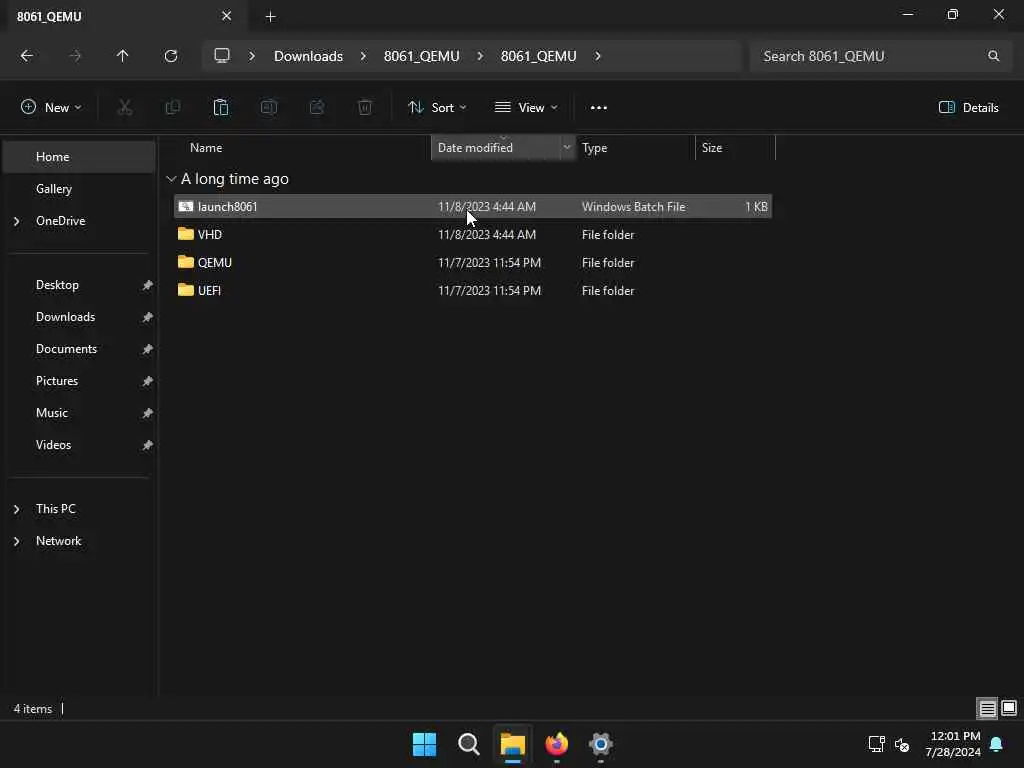Navigate up one folder level

122,56
